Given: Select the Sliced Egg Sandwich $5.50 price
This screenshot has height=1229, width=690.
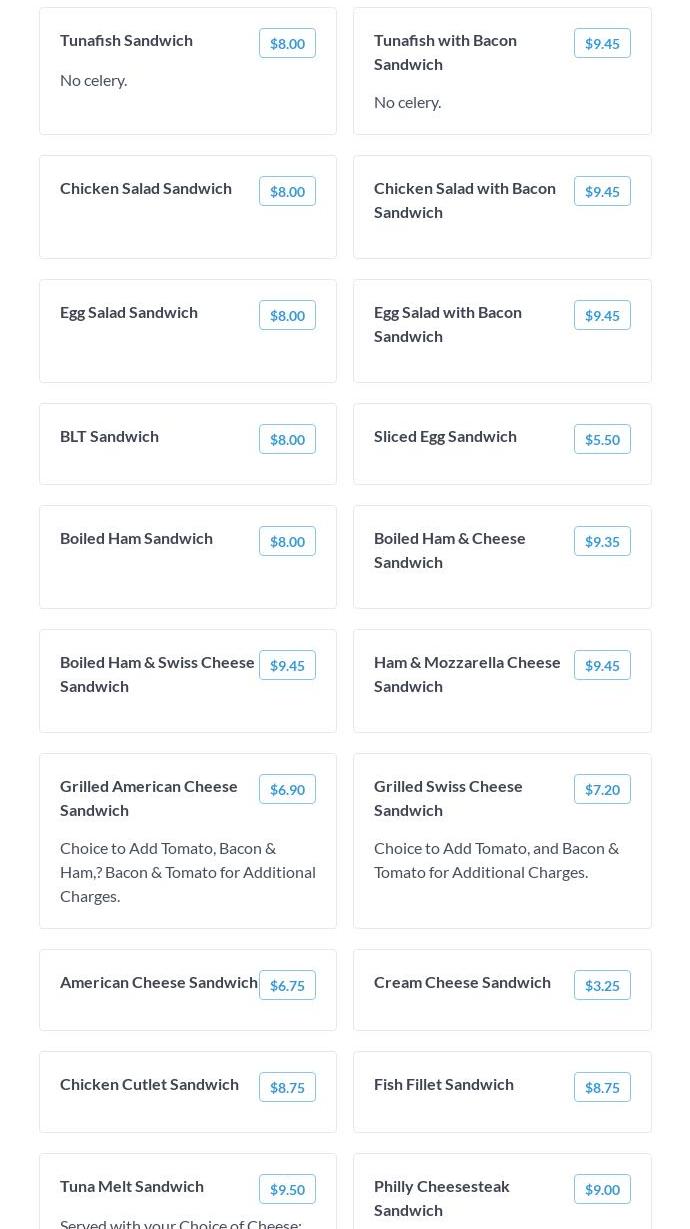Looking at the screenshot, I should 602,439.
